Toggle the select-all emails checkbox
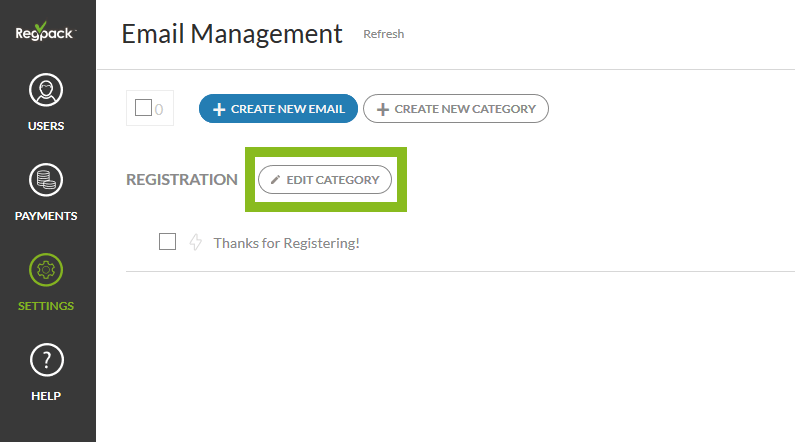The image size is (795, 442). (143, 108)
